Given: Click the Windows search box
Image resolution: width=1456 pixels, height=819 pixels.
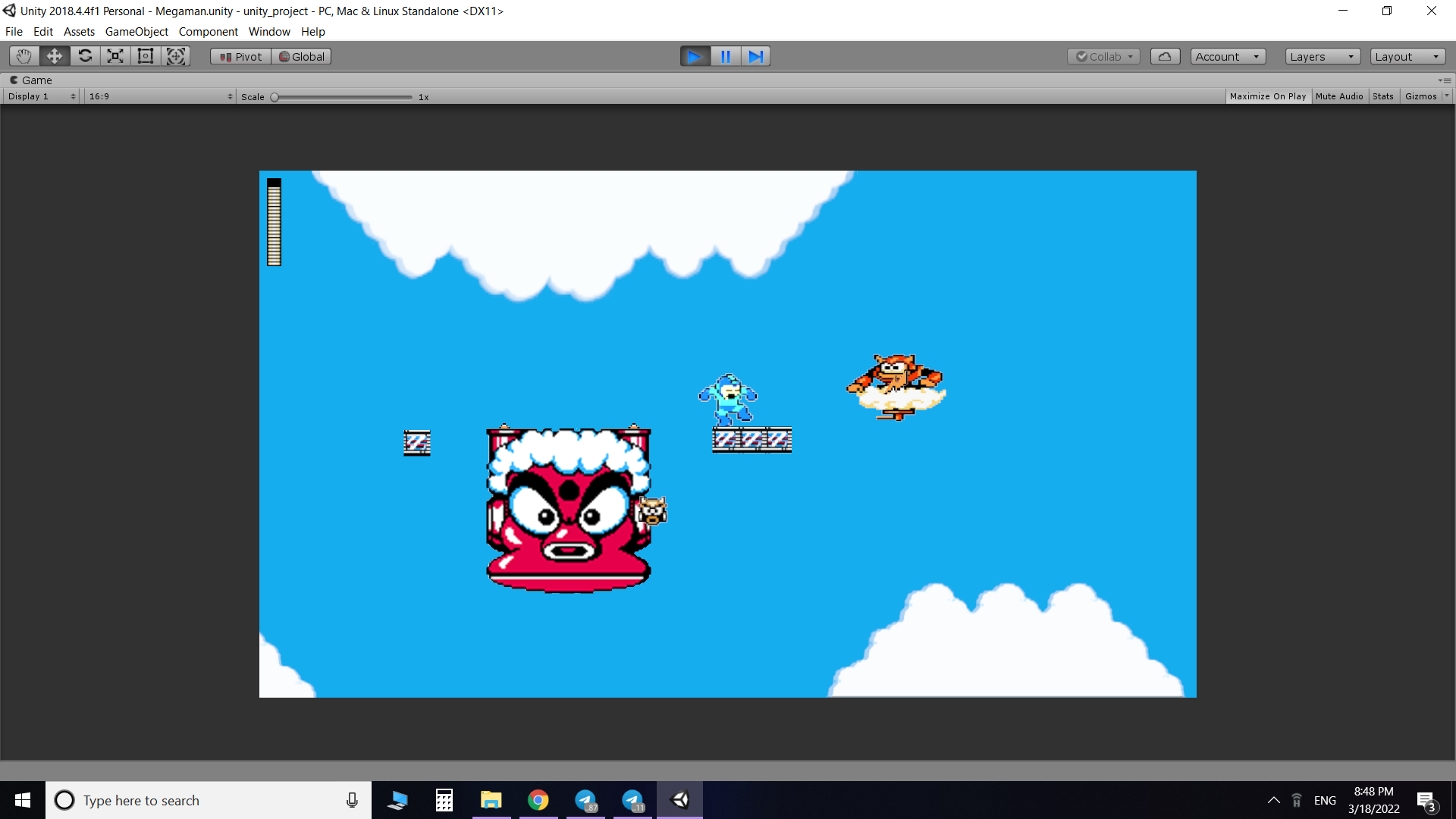Looking at the screenshot, I should click(209, 800).
